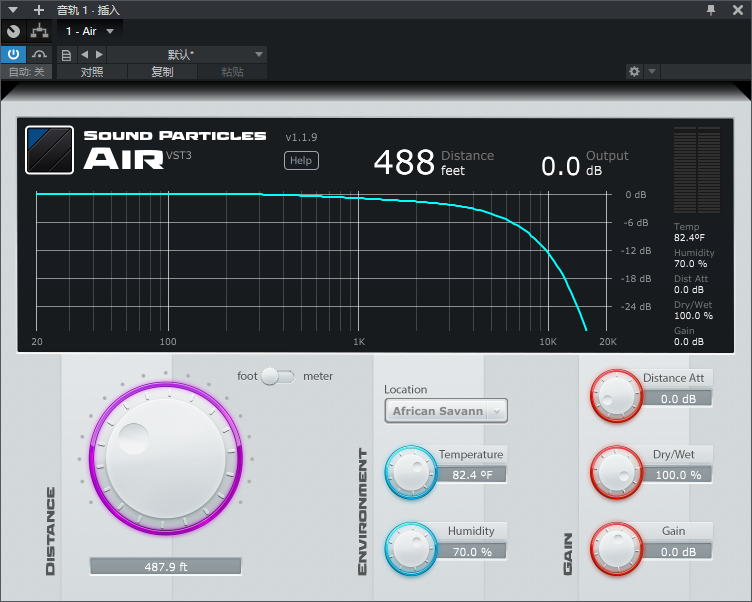
Task: Click the 复制 copy button
Action: (162, 72)
